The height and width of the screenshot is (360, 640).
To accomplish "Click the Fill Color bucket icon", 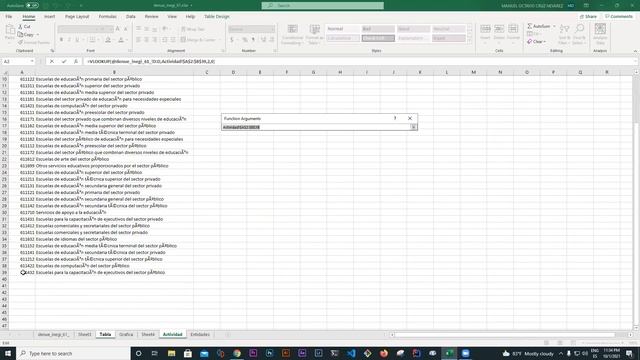I will point(108,40).
